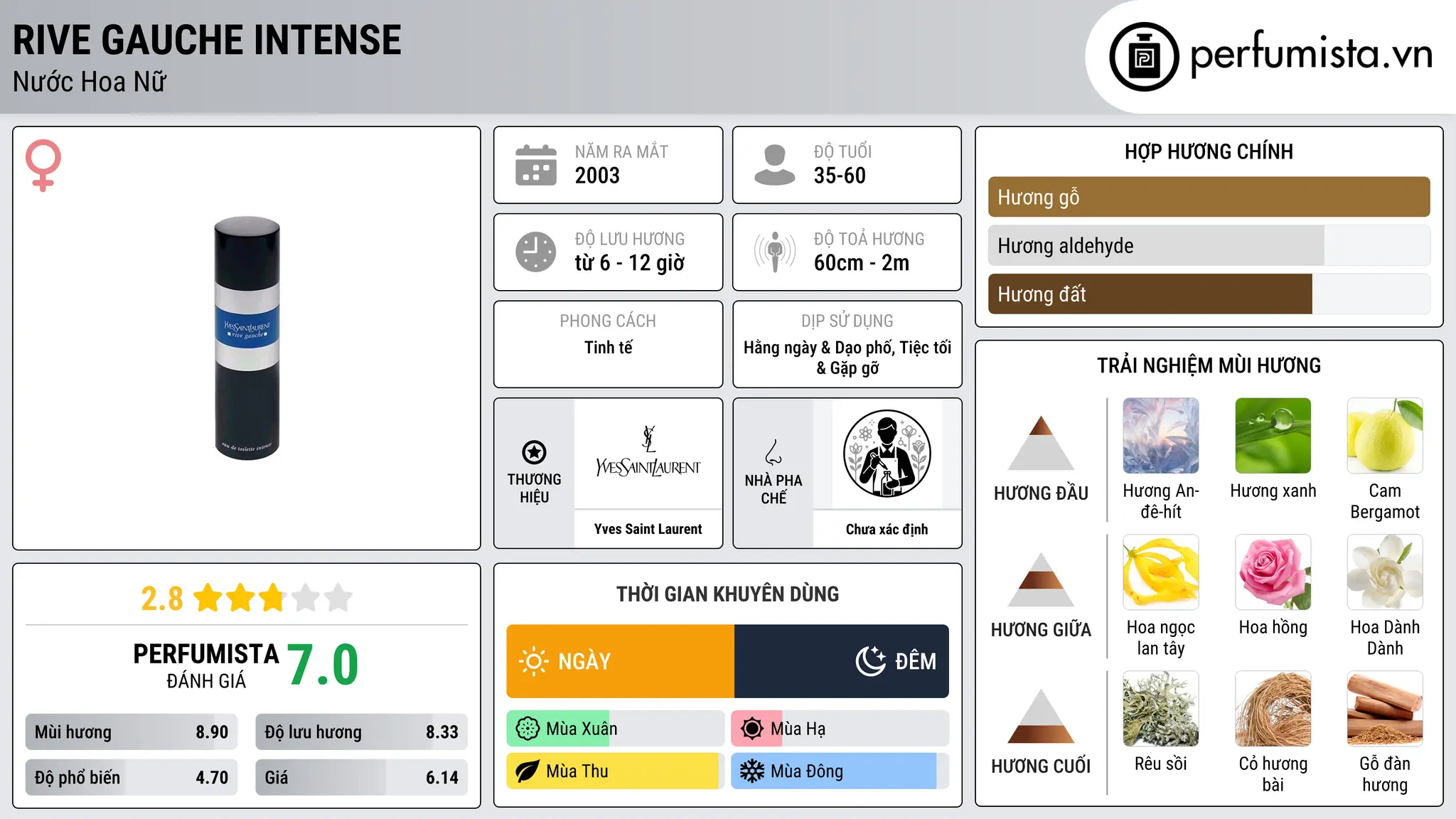Select the Gỗ đàn hương sandalwood image

coord(1385,709)
